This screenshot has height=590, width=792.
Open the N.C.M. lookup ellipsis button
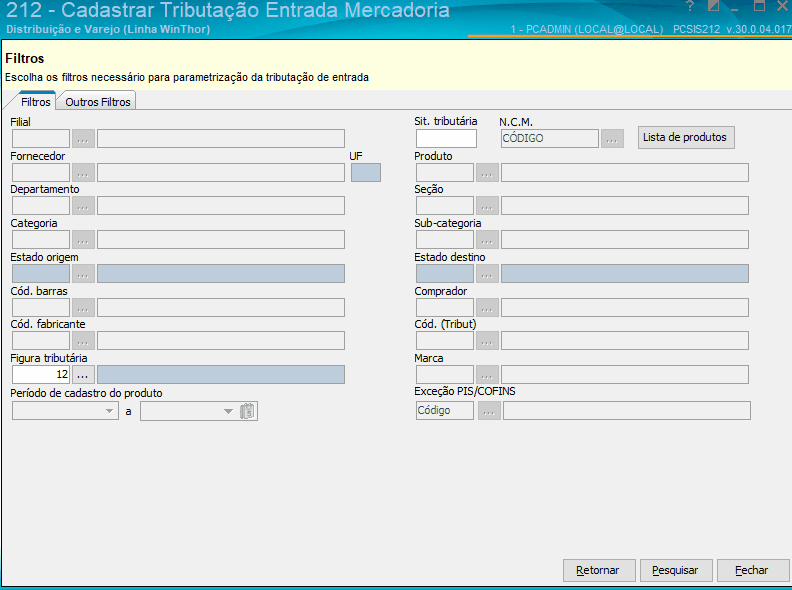[612, 138]
